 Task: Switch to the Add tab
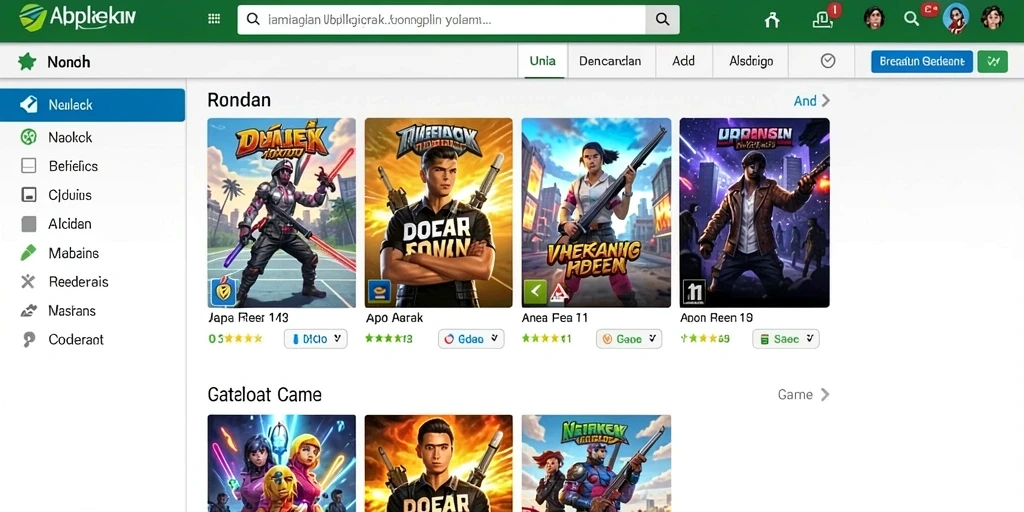[x=683, y=61]
